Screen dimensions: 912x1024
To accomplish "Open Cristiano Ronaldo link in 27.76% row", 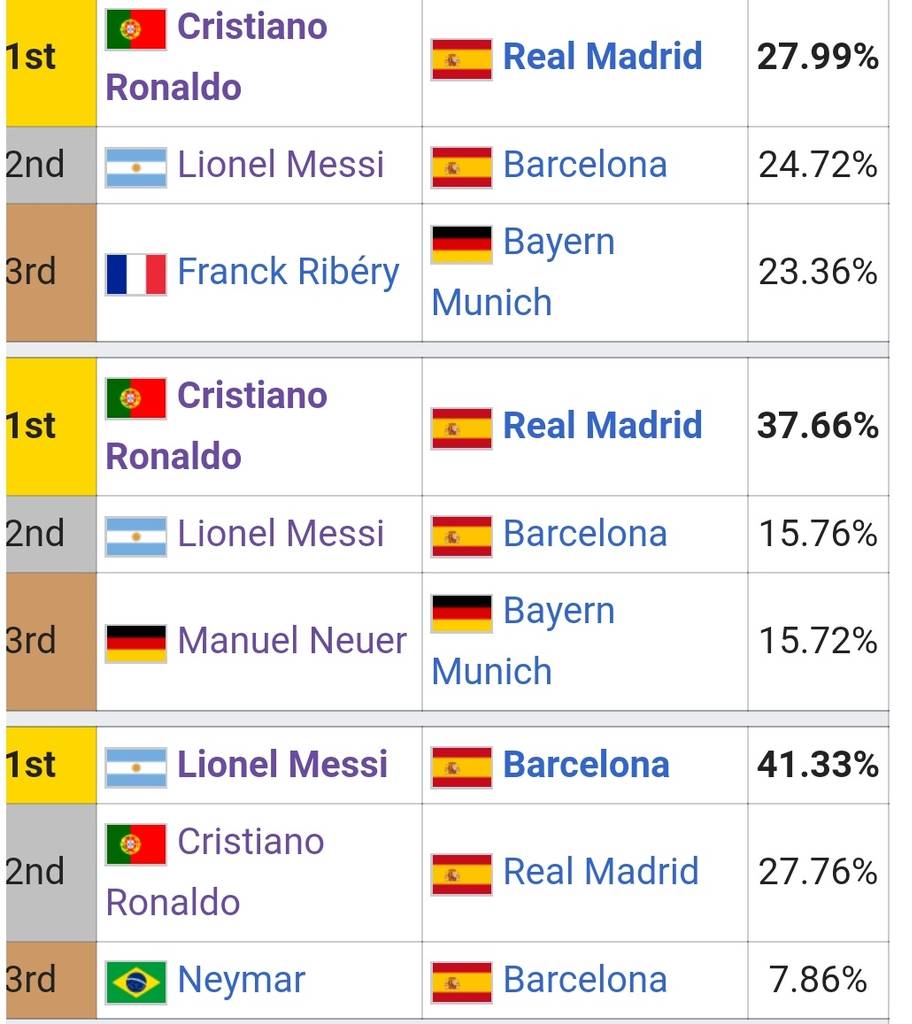I will coord(215,872).
